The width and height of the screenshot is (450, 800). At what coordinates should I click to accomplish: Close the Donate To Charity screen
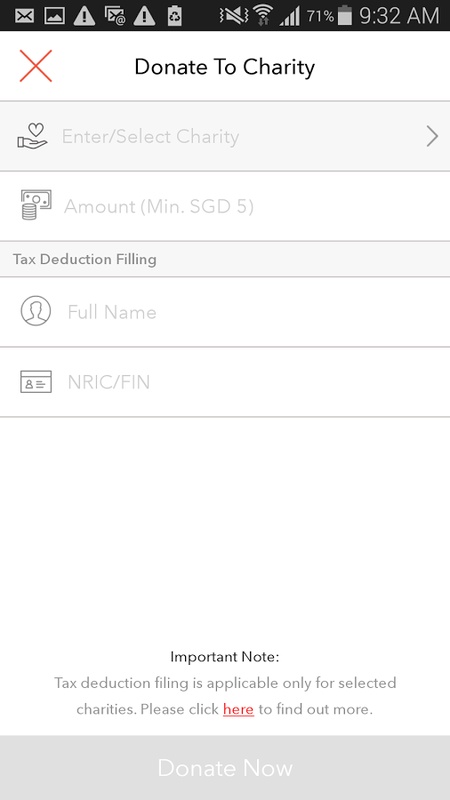[x=36, y=66]
